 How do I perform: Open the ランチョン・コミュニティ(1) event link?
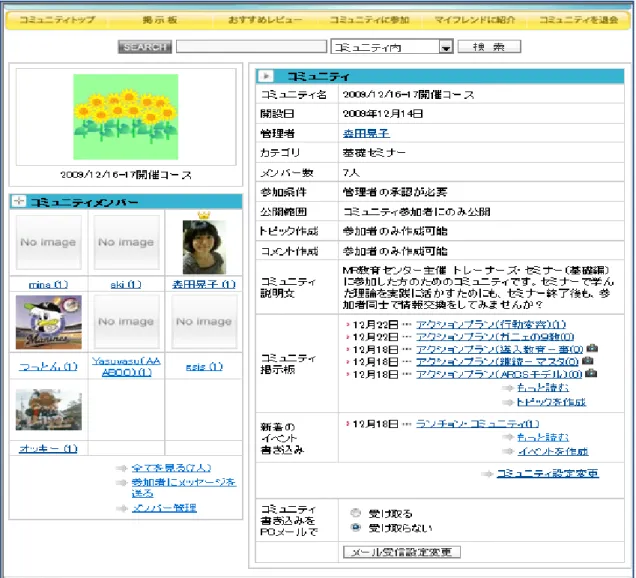(477, 424)
